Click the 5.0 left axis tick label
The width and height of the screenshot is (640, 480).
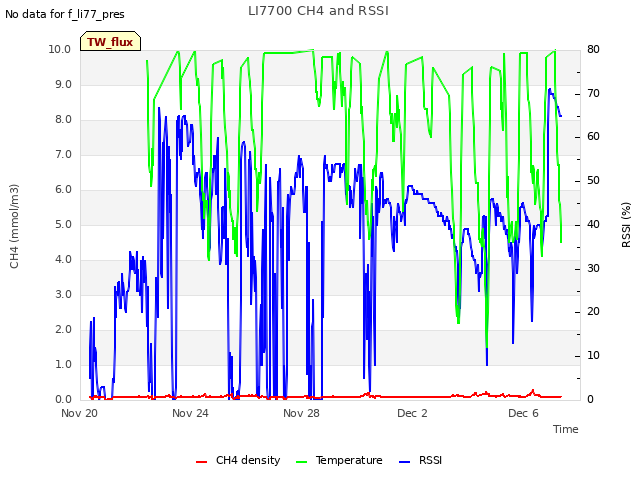click(x=63, y=224)
